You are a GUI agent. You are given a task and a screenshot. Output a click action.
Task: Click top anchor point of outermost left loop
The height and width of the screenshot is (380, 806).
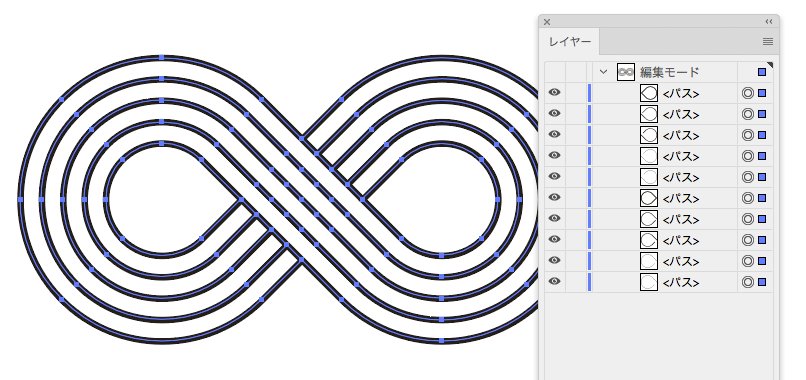point(161,57)
